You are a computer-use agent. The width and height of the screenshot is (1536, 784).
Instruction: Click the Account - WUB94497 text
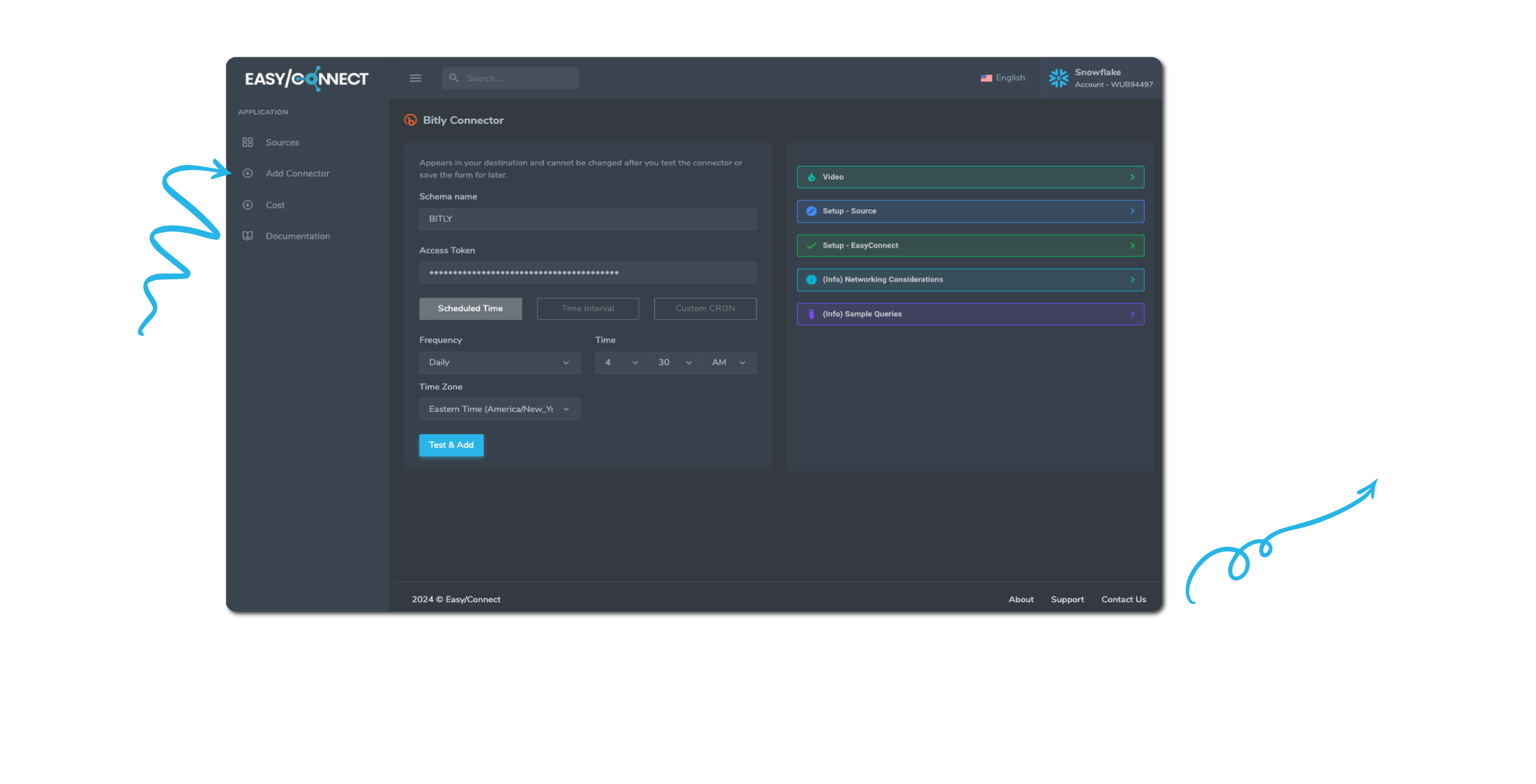(1113, 85)
